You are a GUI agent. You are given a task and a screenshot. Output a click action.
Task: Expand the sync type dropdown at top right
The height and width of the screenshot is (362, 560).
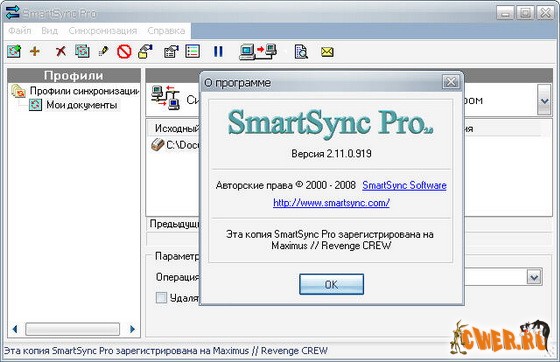coord(544,100)
